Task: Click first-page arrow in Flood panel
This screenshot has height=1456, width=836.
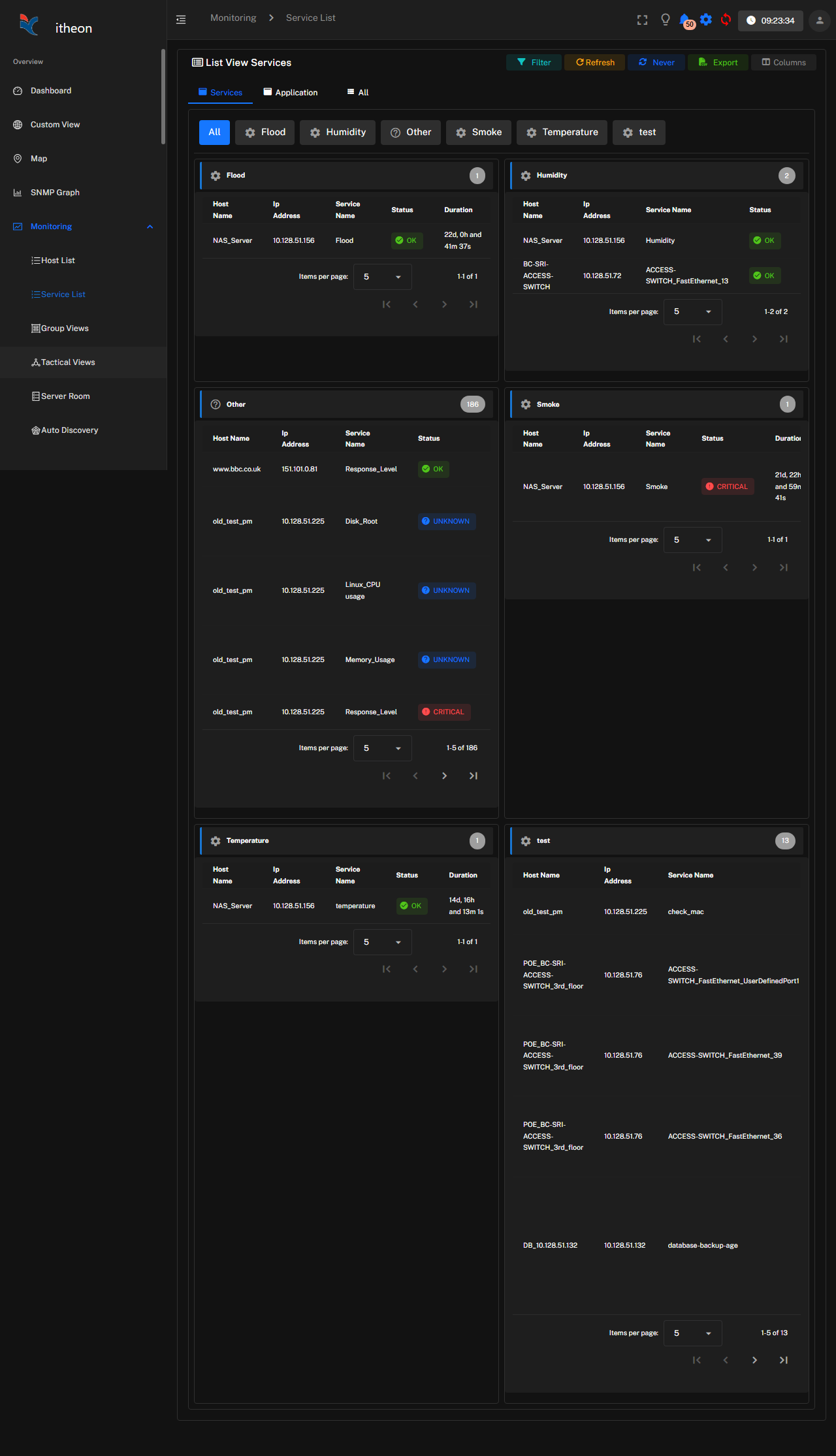Action: pyautogui.click(x=387, y=304)
